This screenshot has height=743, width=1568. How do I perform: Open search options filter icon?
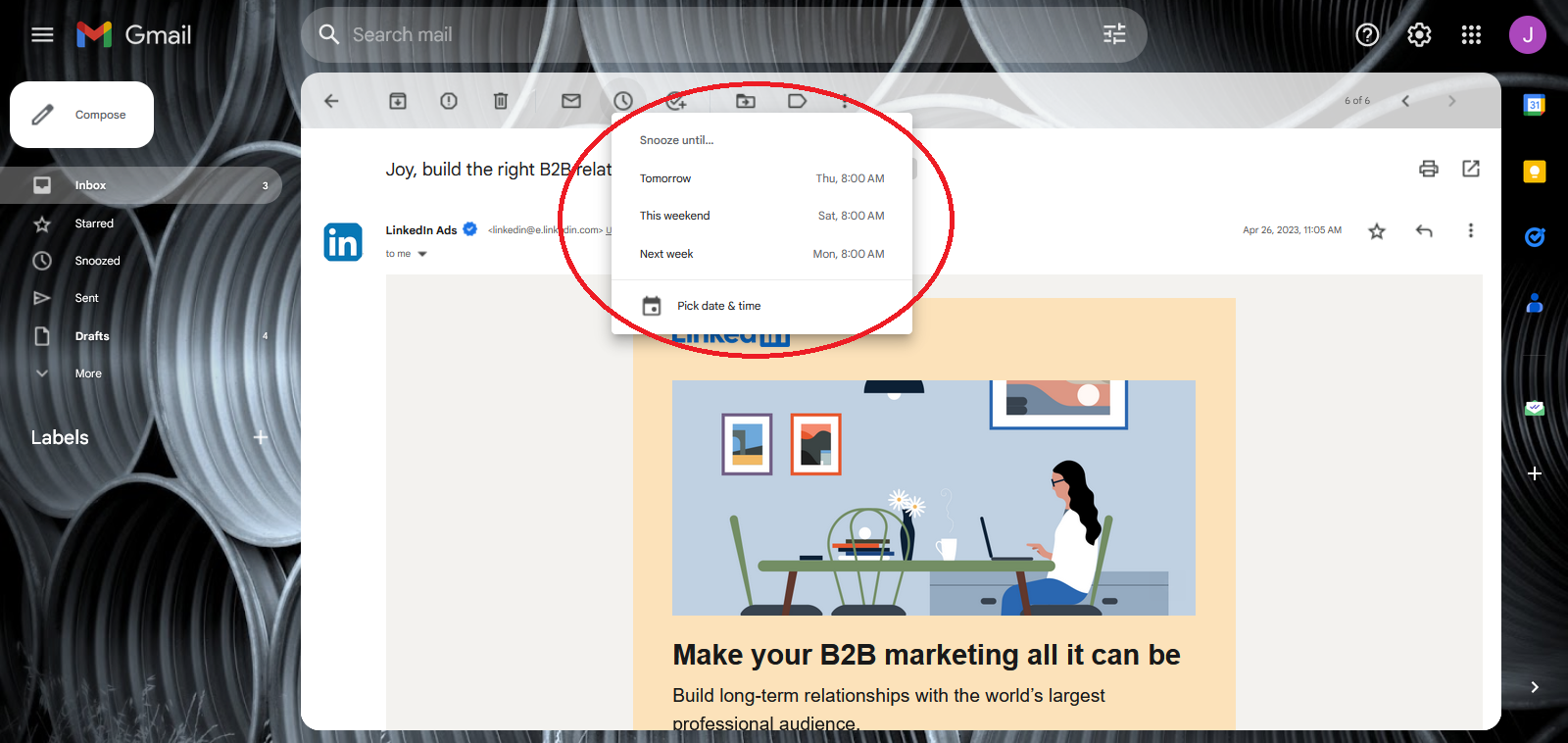tap(1114, 35)
